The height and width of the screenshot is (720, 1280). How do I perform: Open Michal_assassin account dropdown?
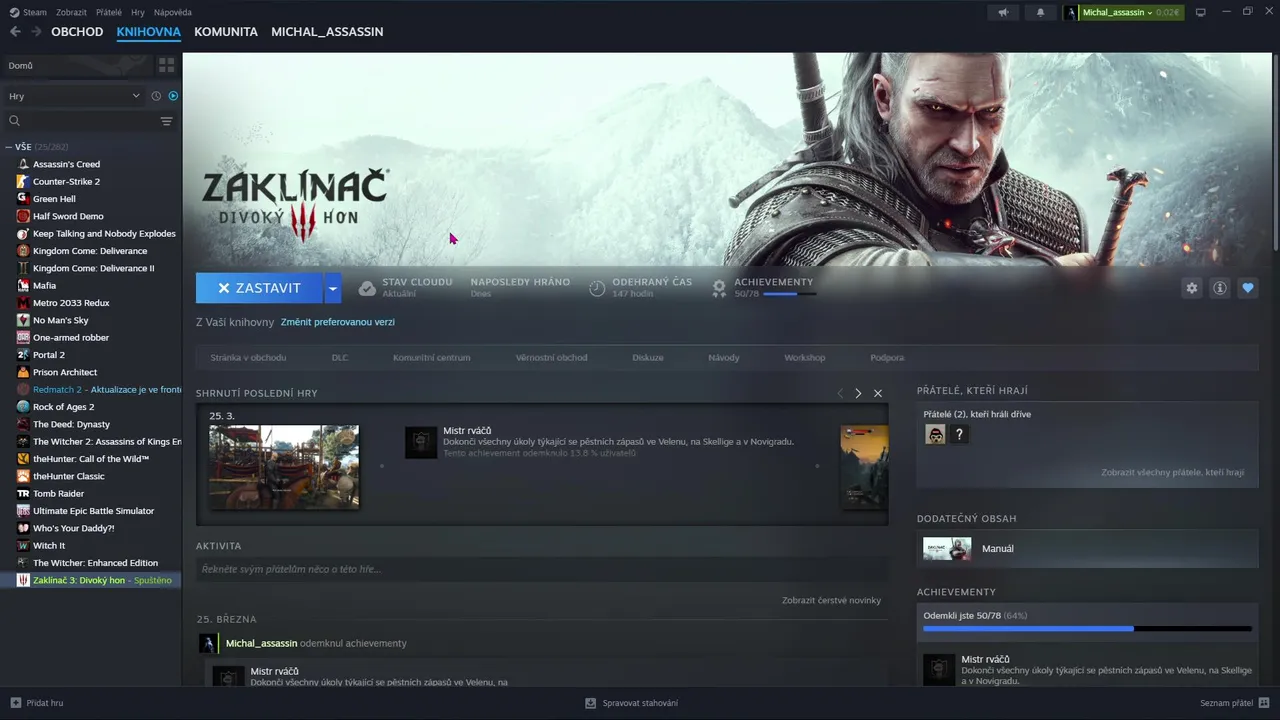[x=1122, y=12]
